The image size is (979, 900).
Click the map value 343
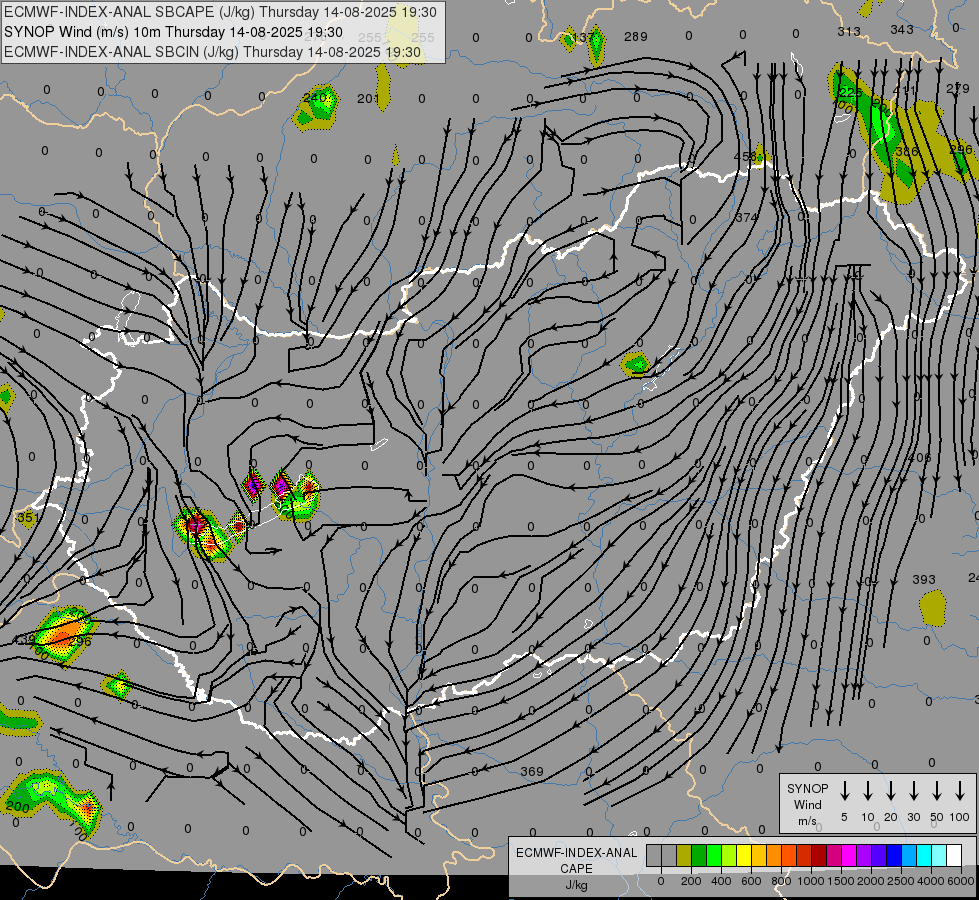click(x=902, y=29)
